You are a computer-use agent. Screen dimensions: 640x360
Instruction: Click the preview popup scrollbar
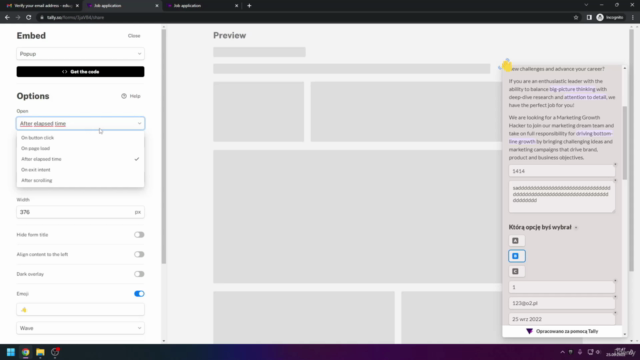pyautogui.click(x=624, y=143)
